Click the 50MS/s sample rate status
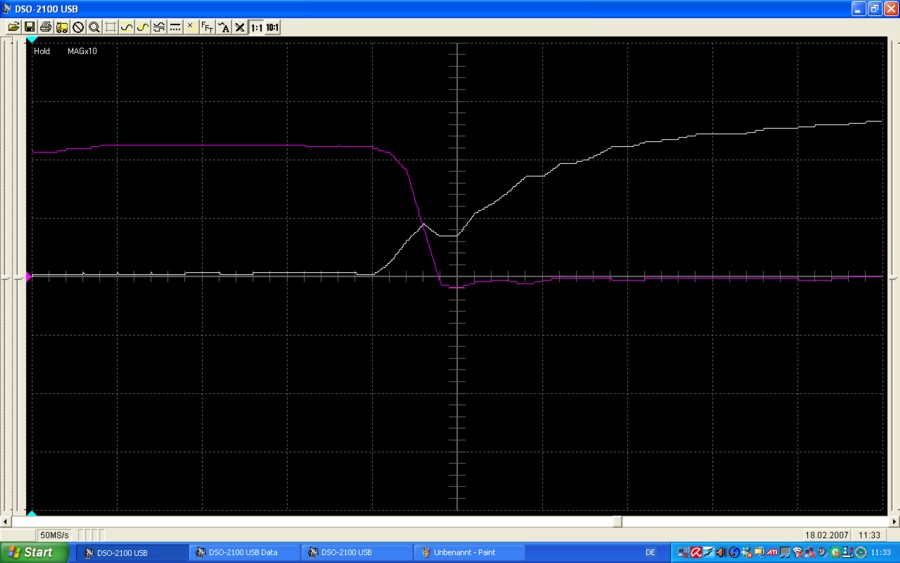The width and height of the screenshot is (900, 563). click(54, 535)
